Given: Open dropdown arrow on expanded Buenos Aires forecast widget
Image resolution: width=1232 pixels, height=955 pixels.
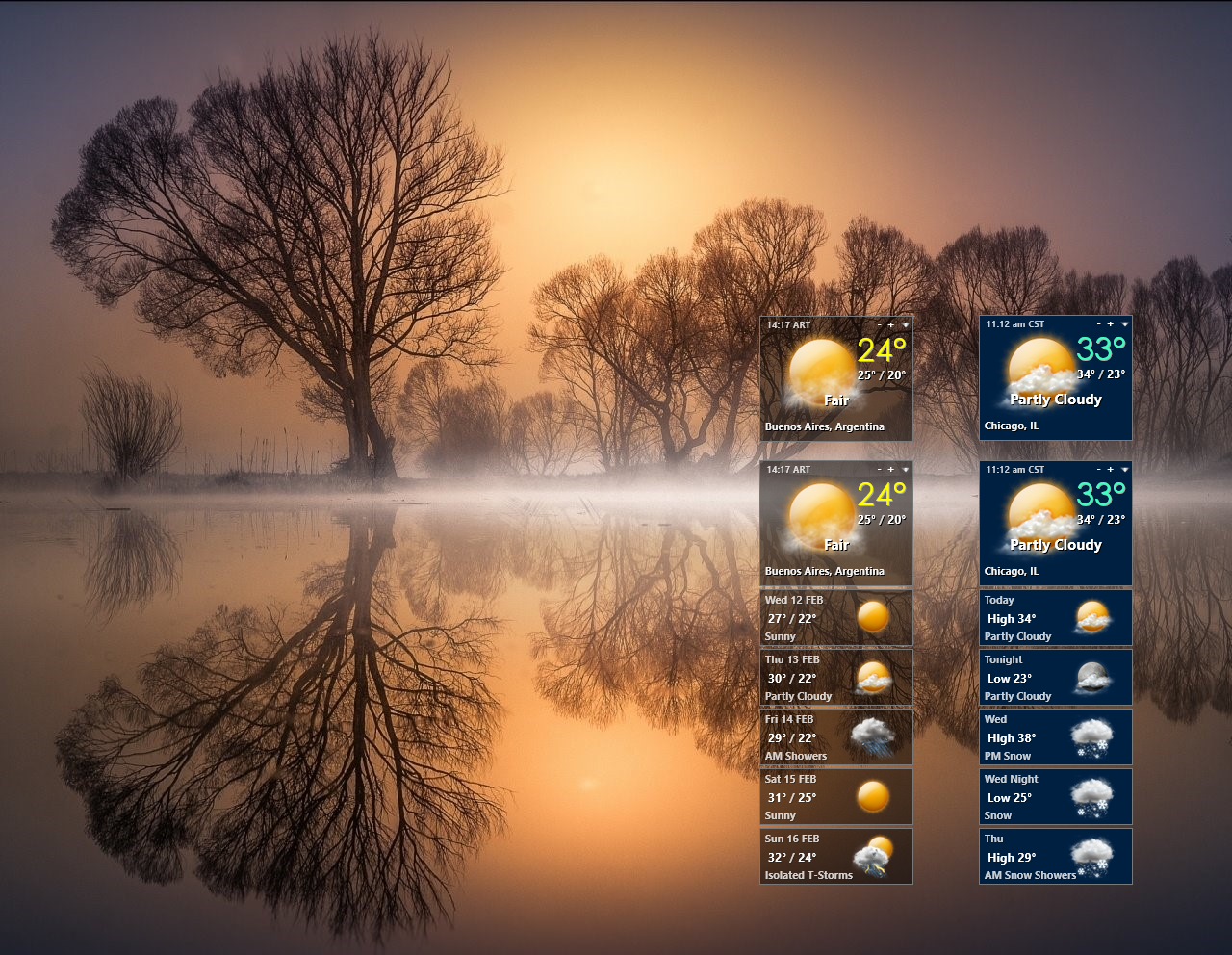Looking at the screenshot, I should point(905,470).
